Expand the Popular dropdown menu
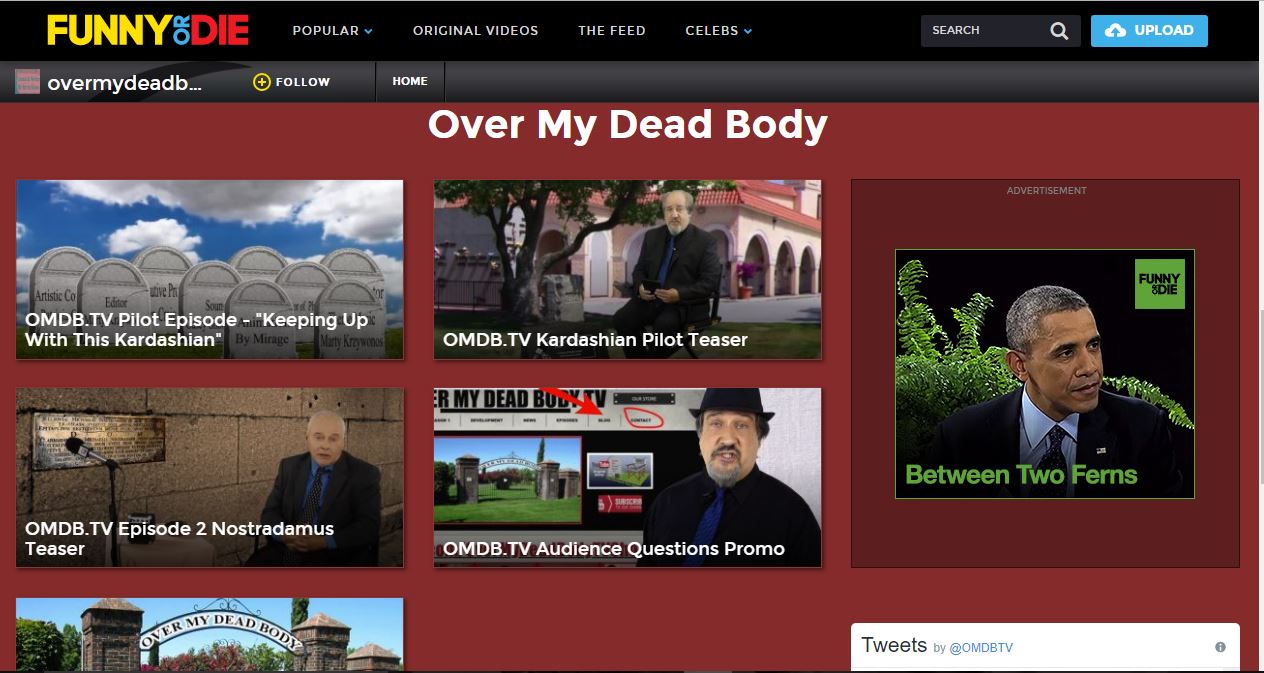Image resolution: width=1264 pixels, height=673 pixels. point(332,31)
